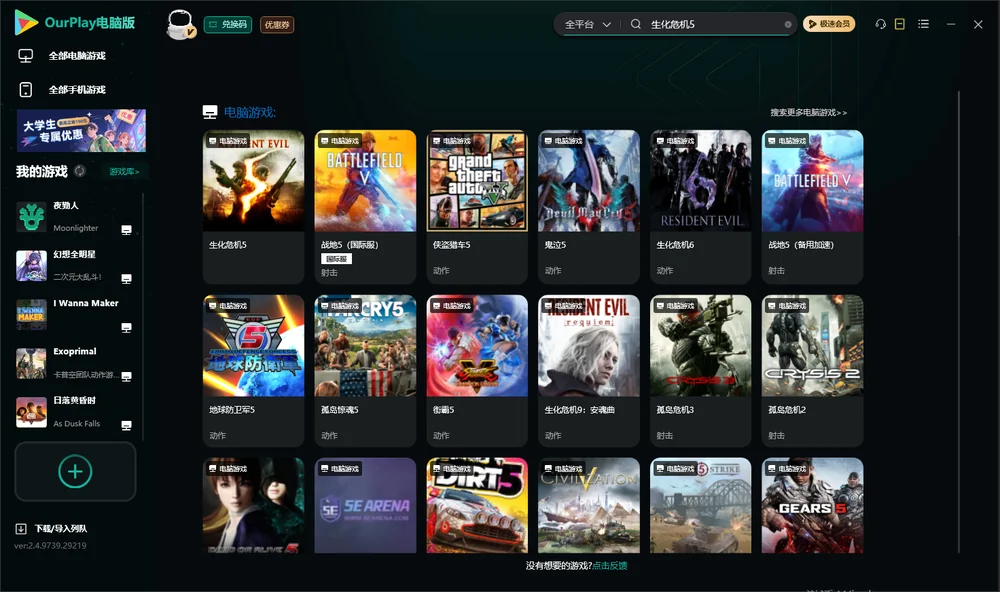1000x592 pixels.
Task: Click the 极速会员 membership button
Action: (x=828, y=24)
